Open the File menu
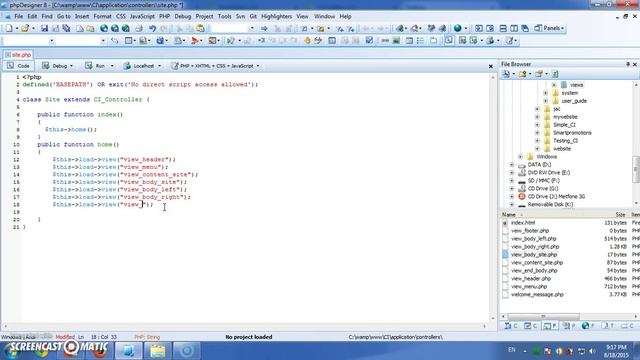This screenshot has width=640, height=360. click(19, 16)
